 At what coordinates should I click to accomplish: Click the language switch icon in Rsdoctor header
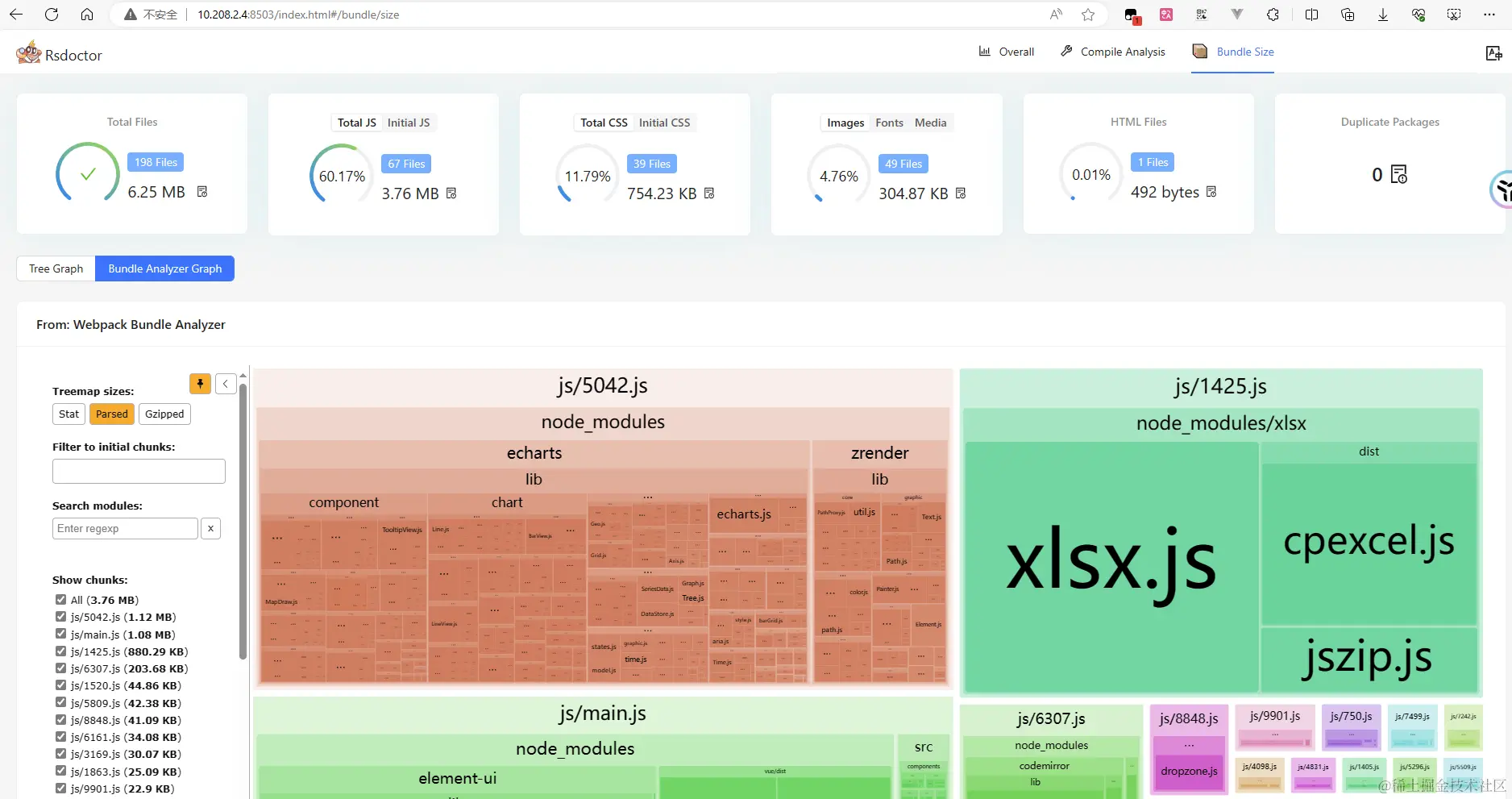pyautogui.click(x=1493, y=53)
